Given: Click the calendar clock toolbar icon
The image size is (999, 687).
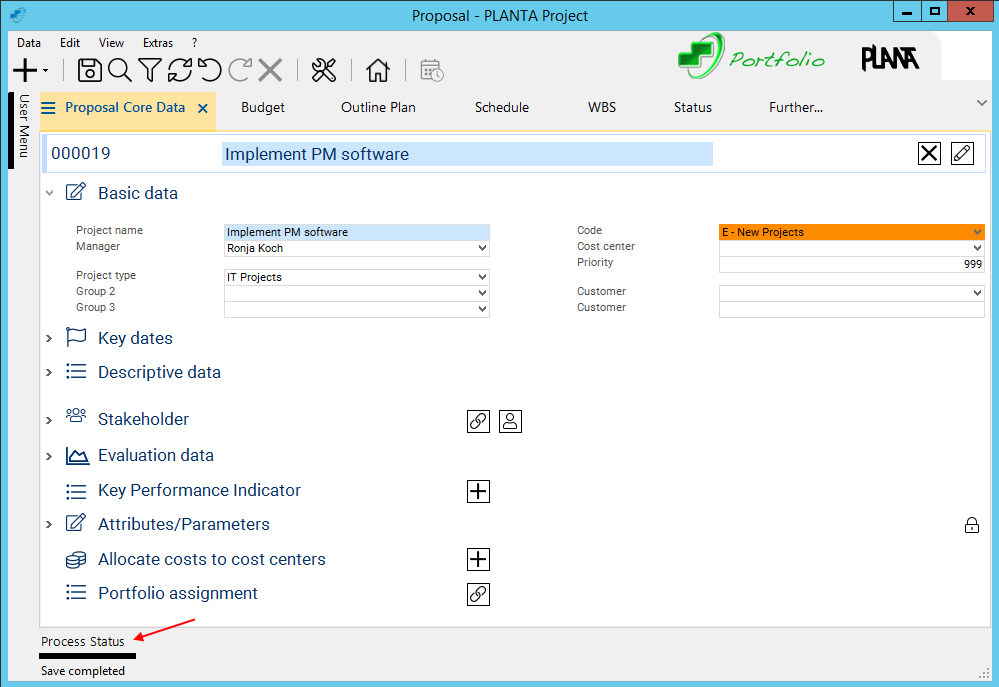Looking at the screenshot, I should (432, 70).
